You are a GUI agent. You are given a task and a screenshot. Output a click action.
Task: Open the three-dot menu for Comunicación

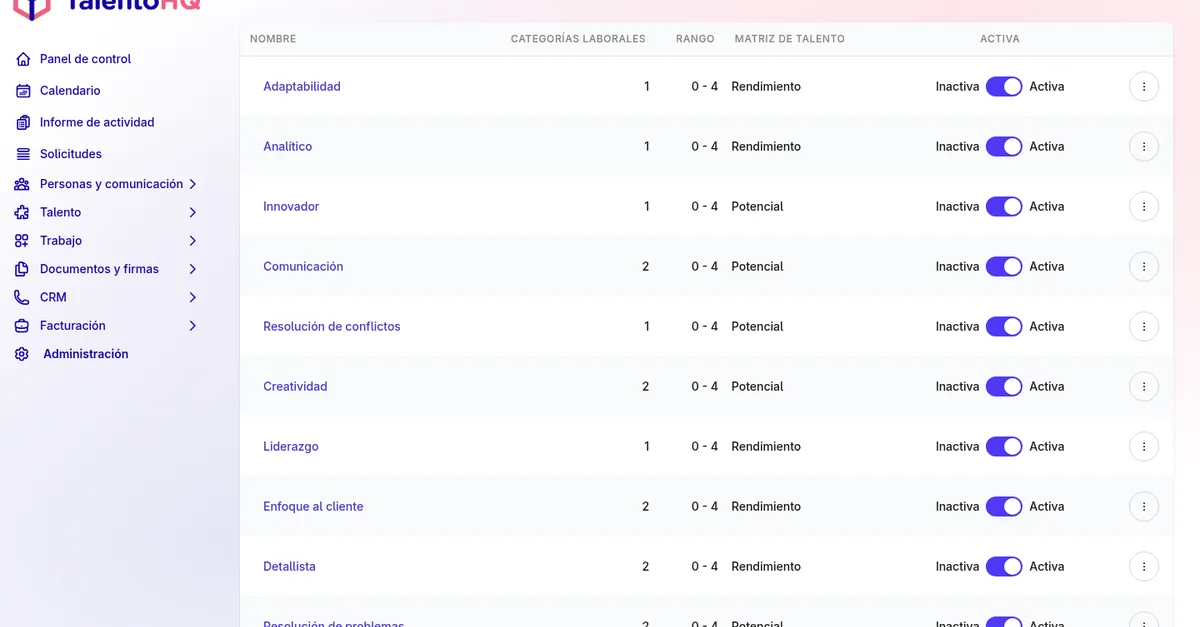(x=1144, y=266)
